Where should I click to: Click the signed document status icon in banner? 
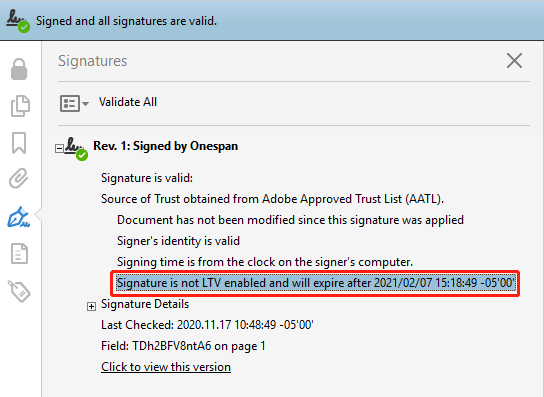click(x=17, y=22)
